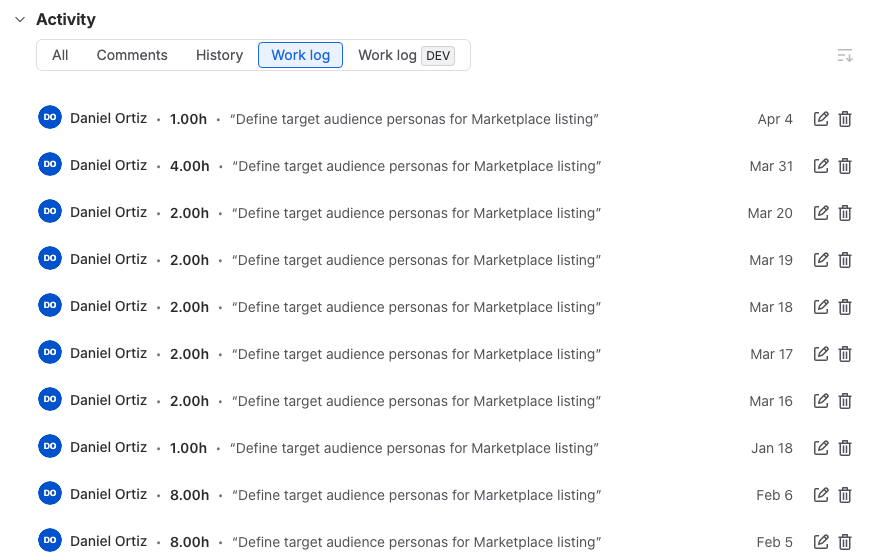The image size is (880, 560).
Task: Delete the Feb 5 work log entry
Action: [845, 542]
